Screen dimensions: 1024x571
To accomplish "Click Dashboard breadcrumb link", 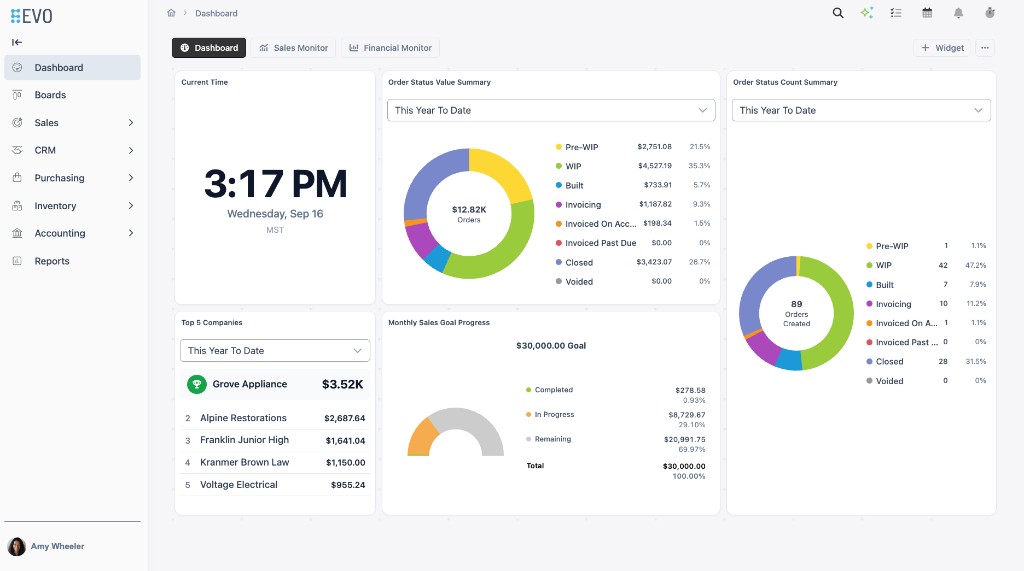I will 216,13.
